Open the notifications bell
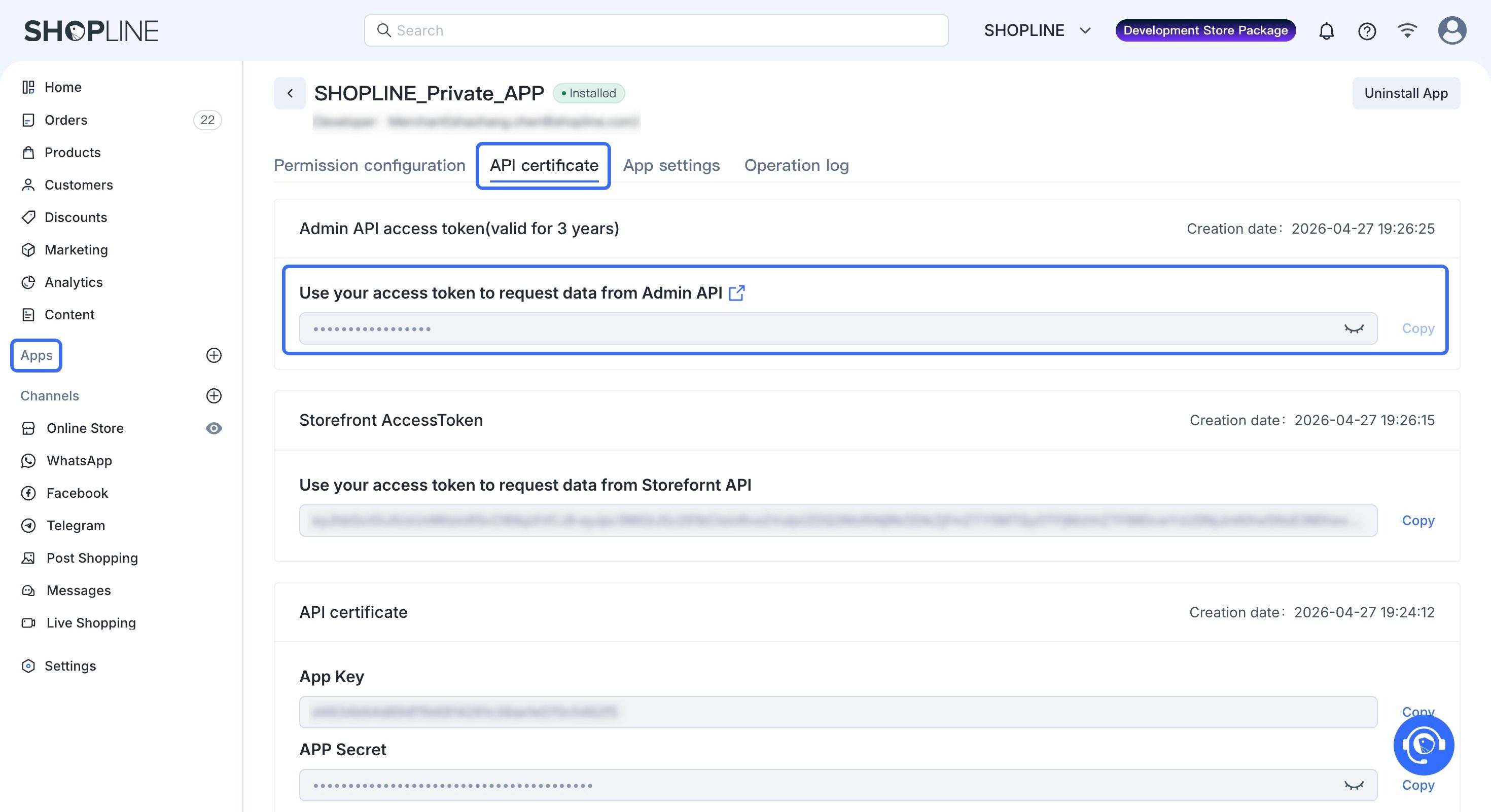Screen dimensions: 1491x812 [1327, 30]
